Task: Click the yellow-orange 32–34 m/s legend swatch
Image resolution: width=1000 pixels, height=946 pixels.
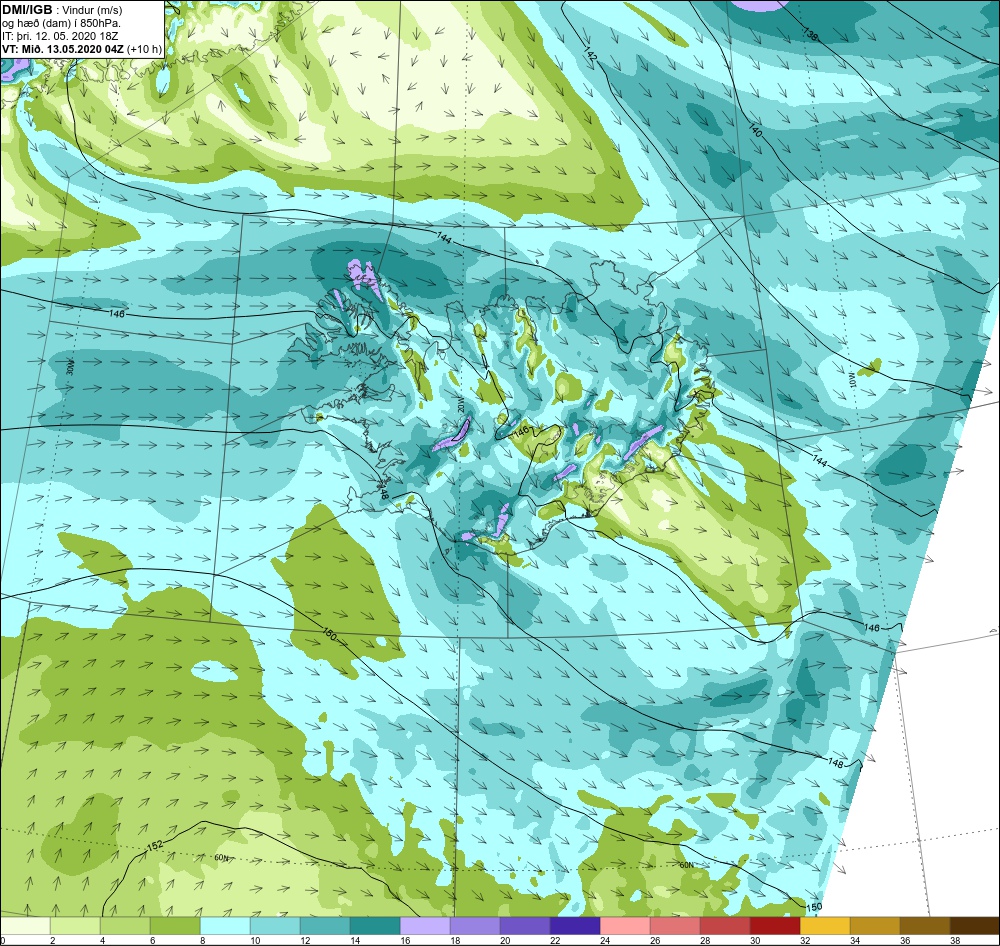Action: click(x=825, y=926)
